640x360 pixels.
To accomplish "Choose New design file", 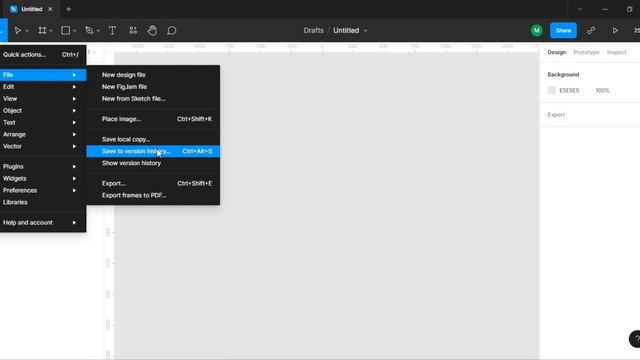I will tap(153, 75).
